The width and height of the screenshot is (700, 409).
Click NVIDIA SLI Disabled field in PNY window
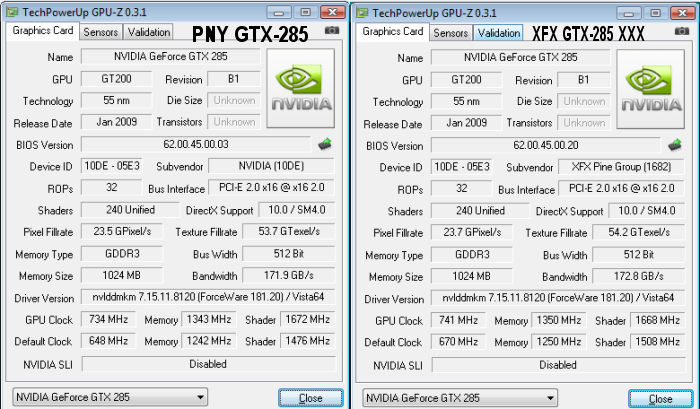point(208,364)
